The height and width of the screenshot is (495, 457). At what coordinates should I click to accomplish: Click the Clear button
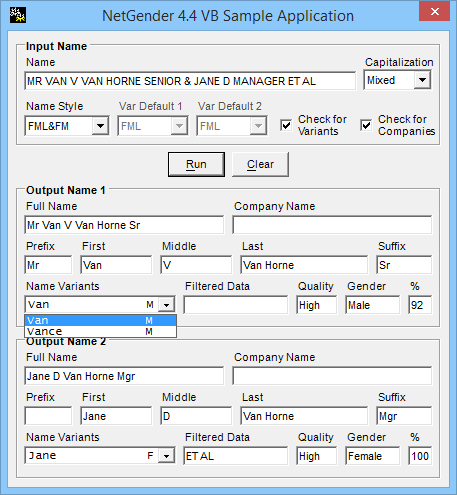(x=260, y=164)
